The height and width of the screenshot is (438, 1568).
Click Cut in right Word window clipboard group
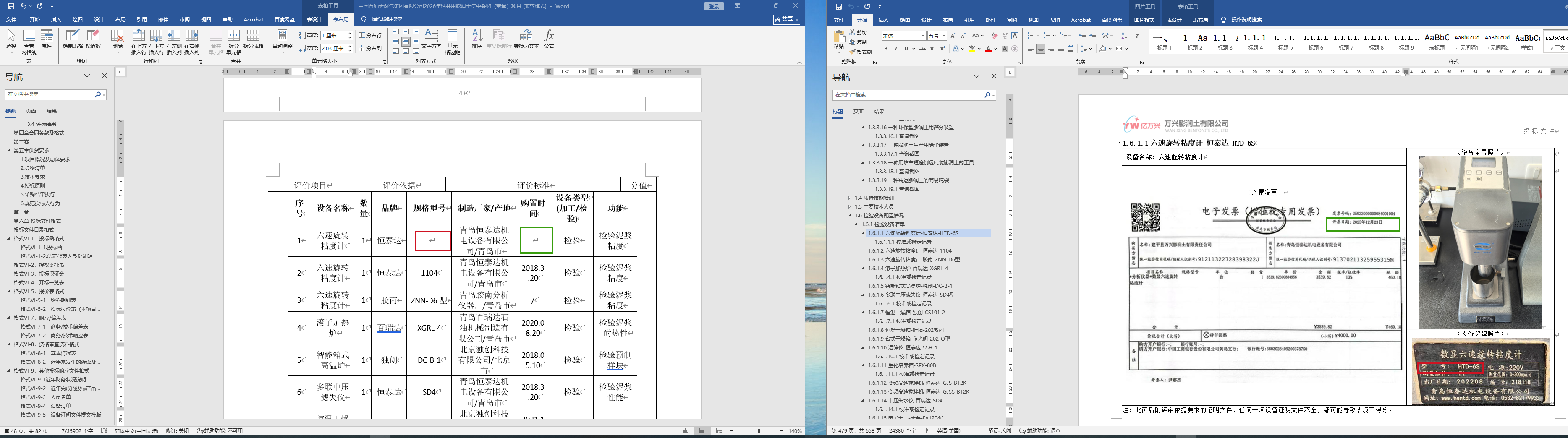pyautogui.click(x=858, y=33)
